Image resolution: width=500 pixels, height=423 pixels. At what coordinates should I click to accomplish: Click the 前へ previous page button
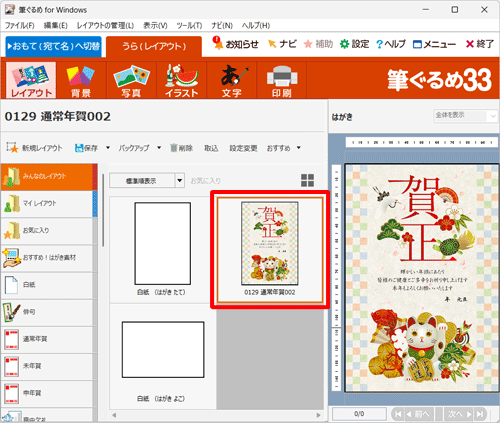pos(419,414)
